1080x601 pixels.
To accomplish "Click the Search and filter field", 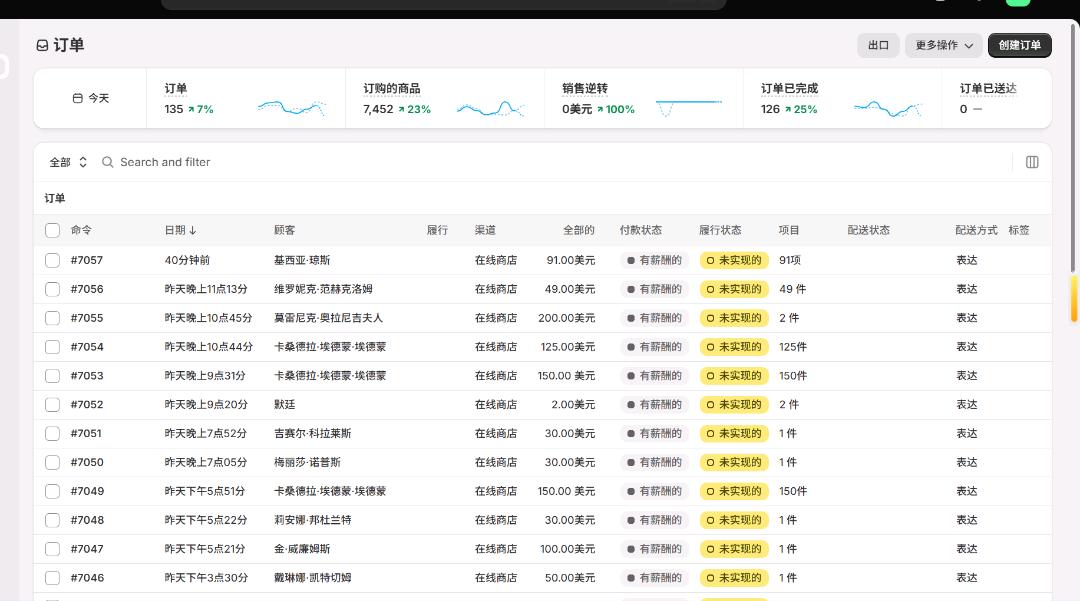I will (551, 162).
